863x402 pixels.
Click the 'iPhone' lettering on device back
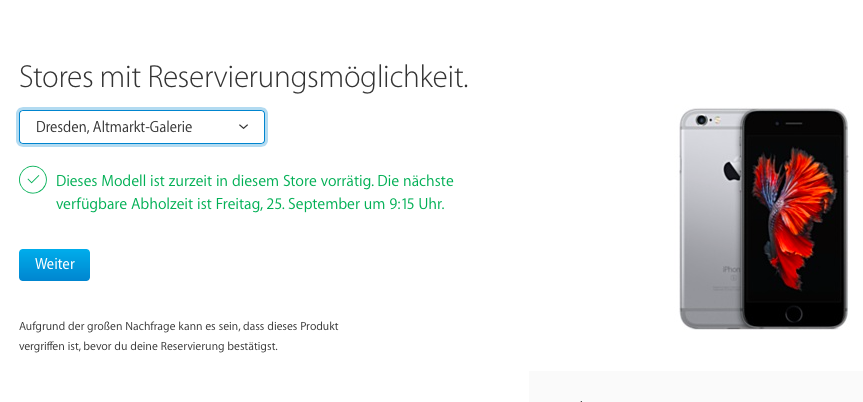click(731, 269)
